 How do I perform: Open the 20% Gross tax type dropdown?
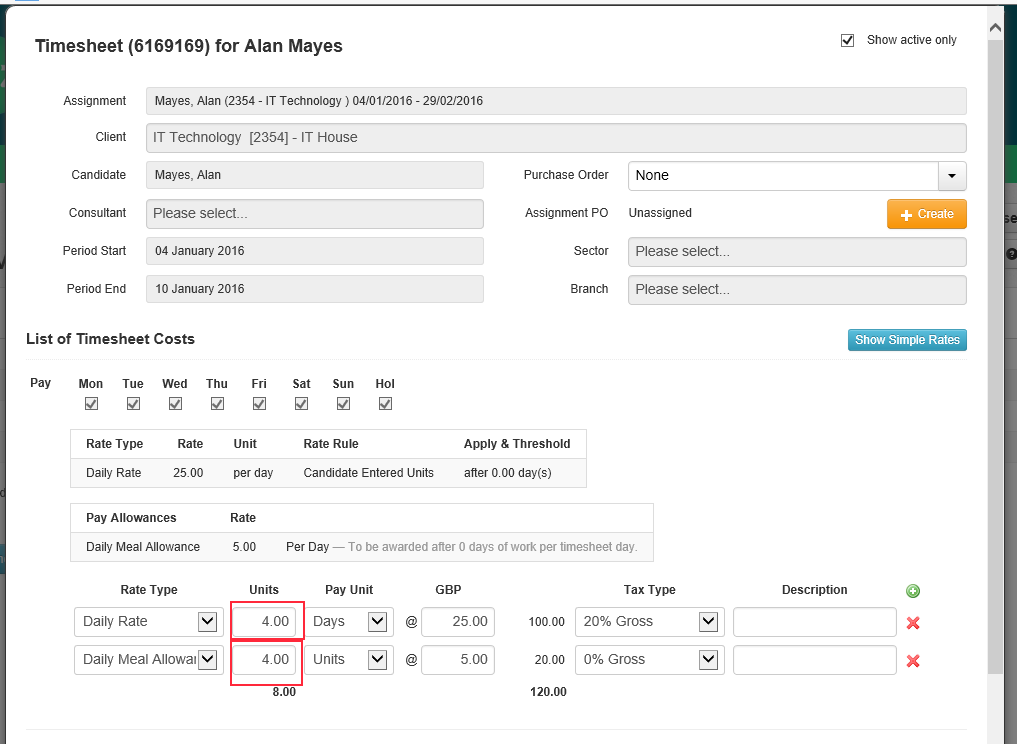(649, 622)
